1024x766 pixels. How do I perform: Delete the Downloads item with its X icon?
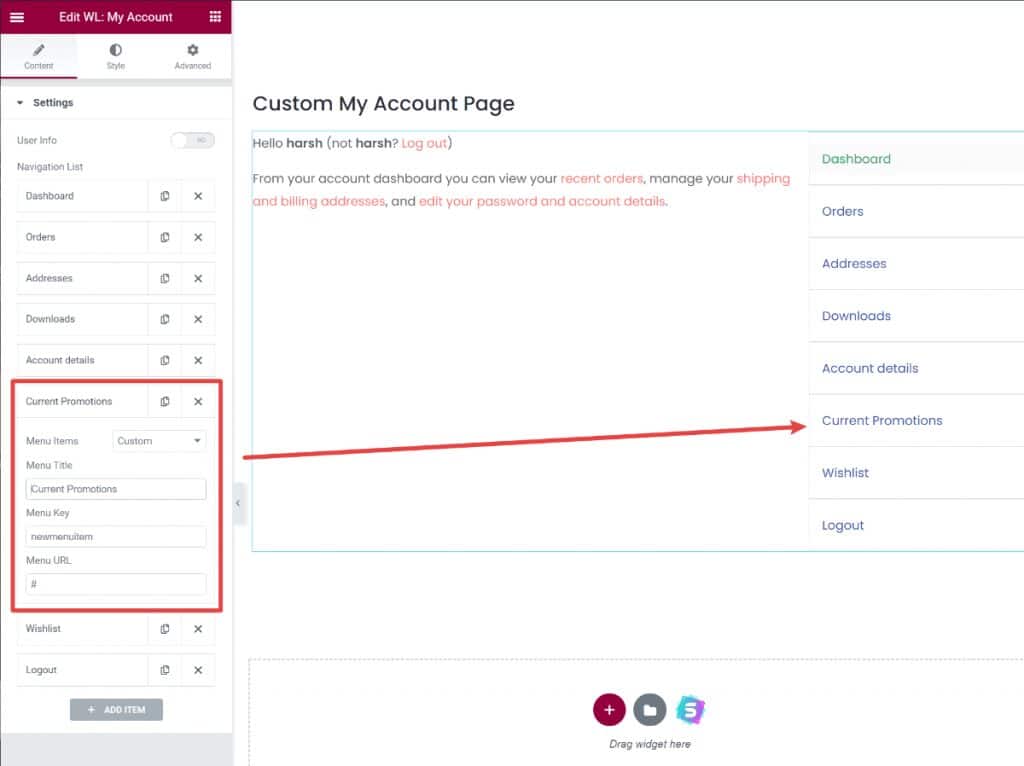[197, 319]
